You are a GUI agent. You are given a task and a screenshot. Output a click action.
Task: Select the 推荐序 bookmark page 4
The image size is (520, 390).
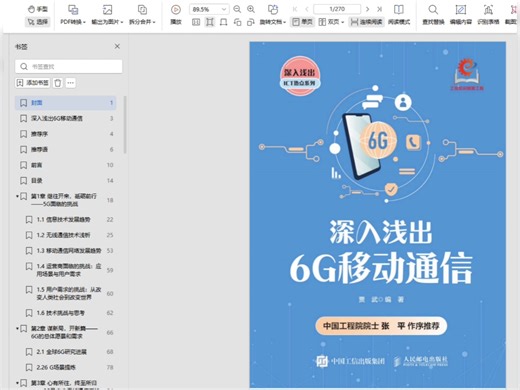pyautogui.click(x=66, y=134)
